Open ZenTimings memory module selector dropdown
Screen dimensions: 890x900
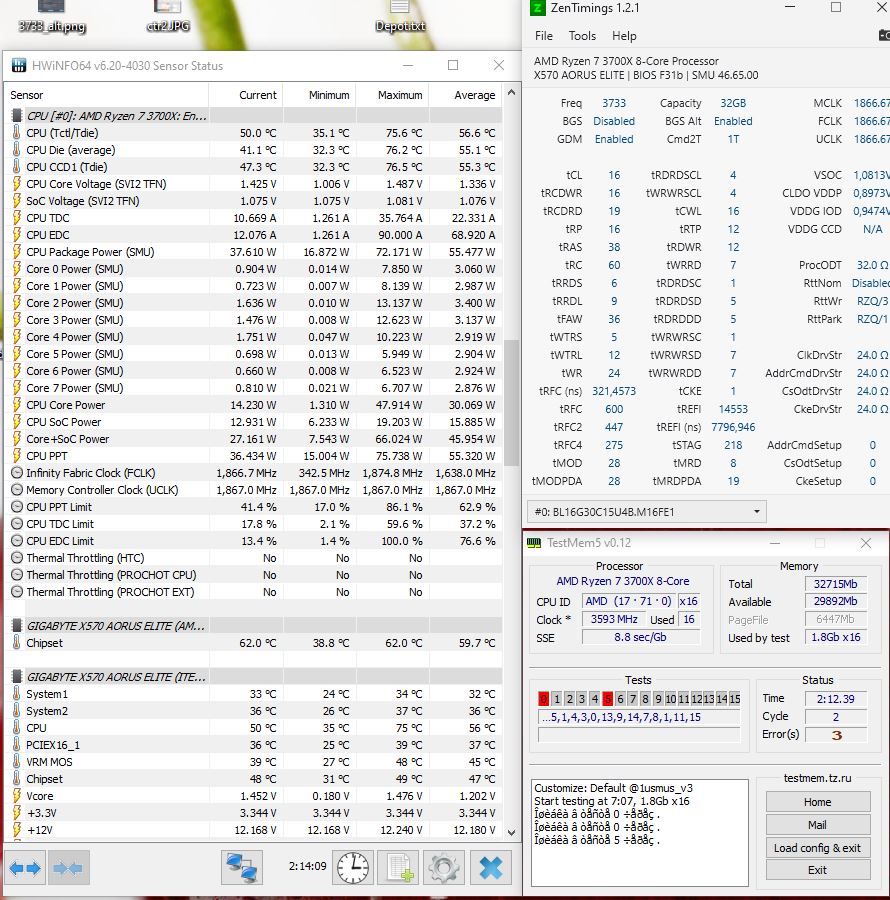[647, 511]
